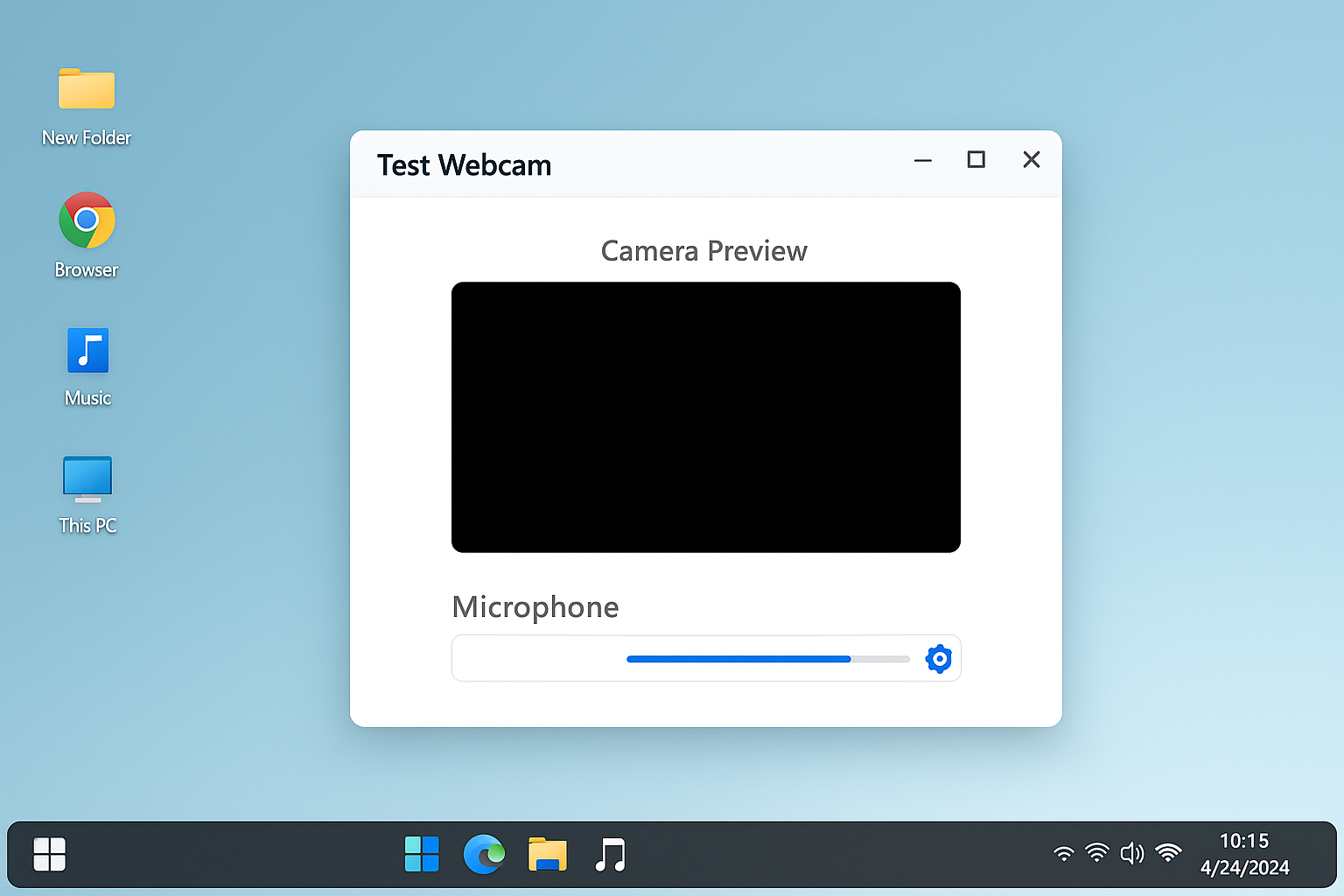This screenshot has width=1344, height=896.
Task: Open microphone settings via gear icon
Action: point(938,659)
